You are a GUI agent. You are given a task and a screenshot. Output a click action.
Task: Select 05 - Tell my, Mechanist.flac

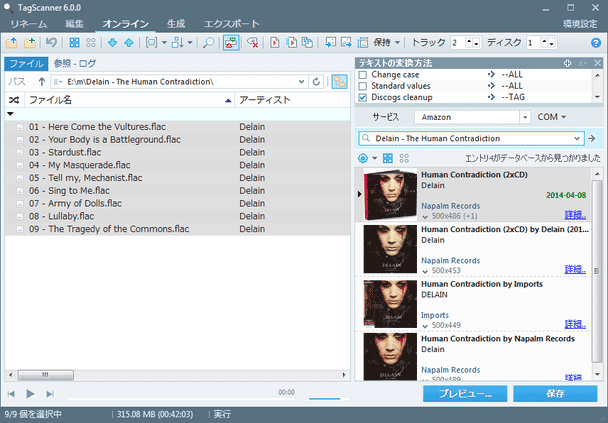[177, 178]
